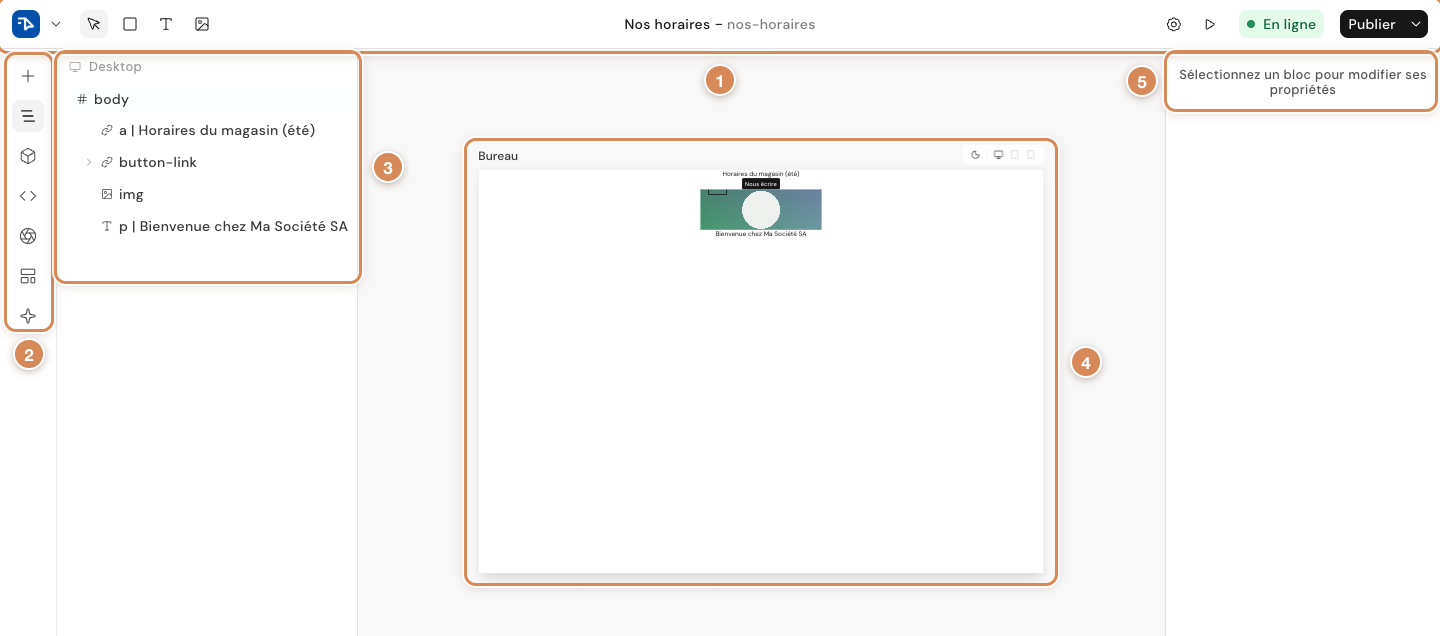The image size is (1440, 636).
Task: Switch canvas to desktop breakpoint
Action: coord(998,155)
